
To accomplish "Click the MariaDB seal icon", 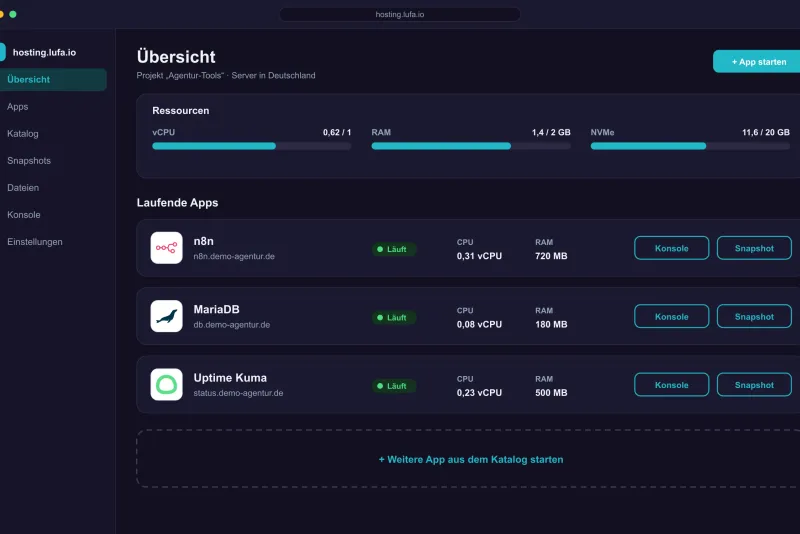I will (166, 316).
